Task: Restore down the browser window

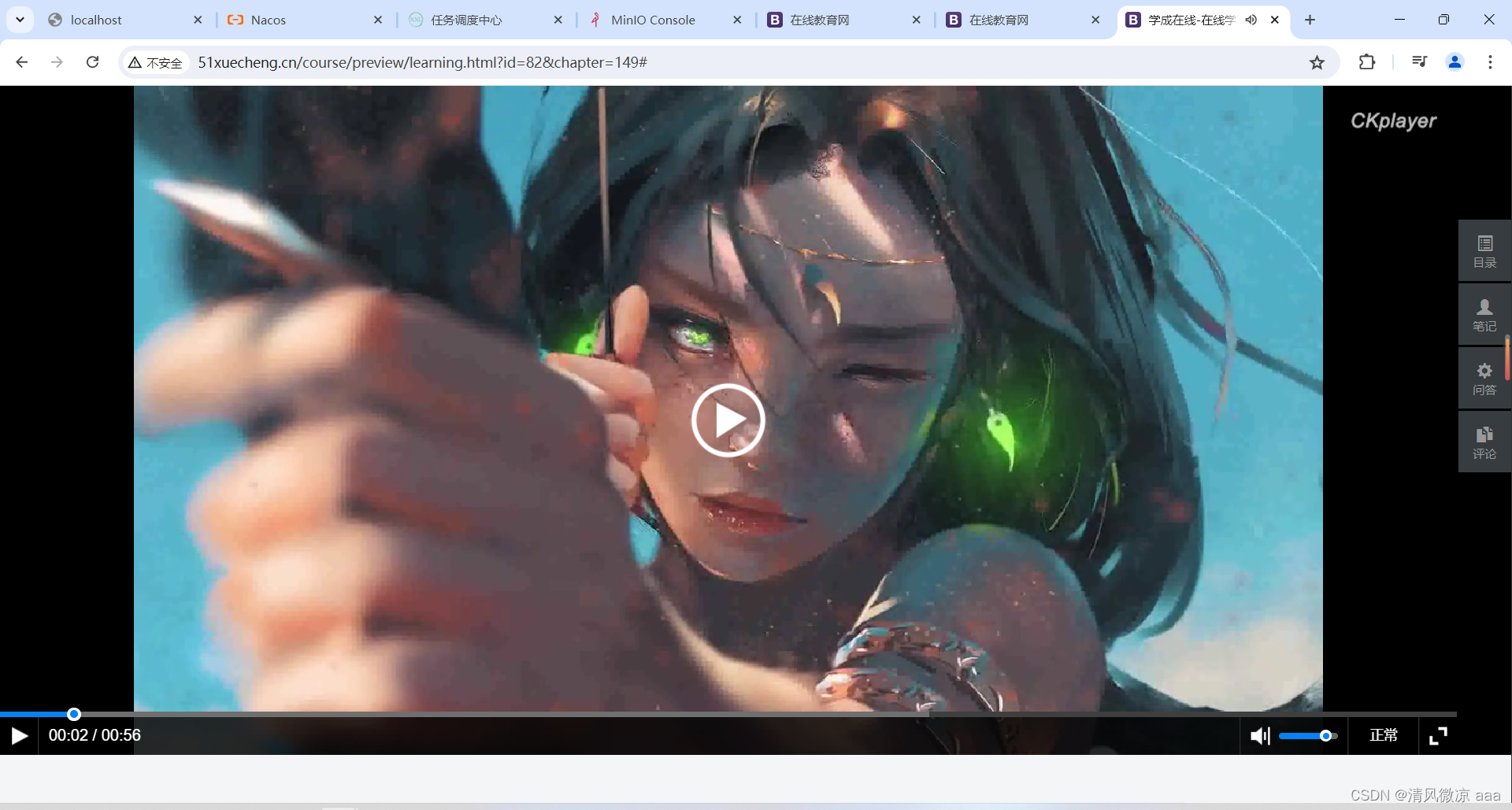Action: coord(1443,20)
